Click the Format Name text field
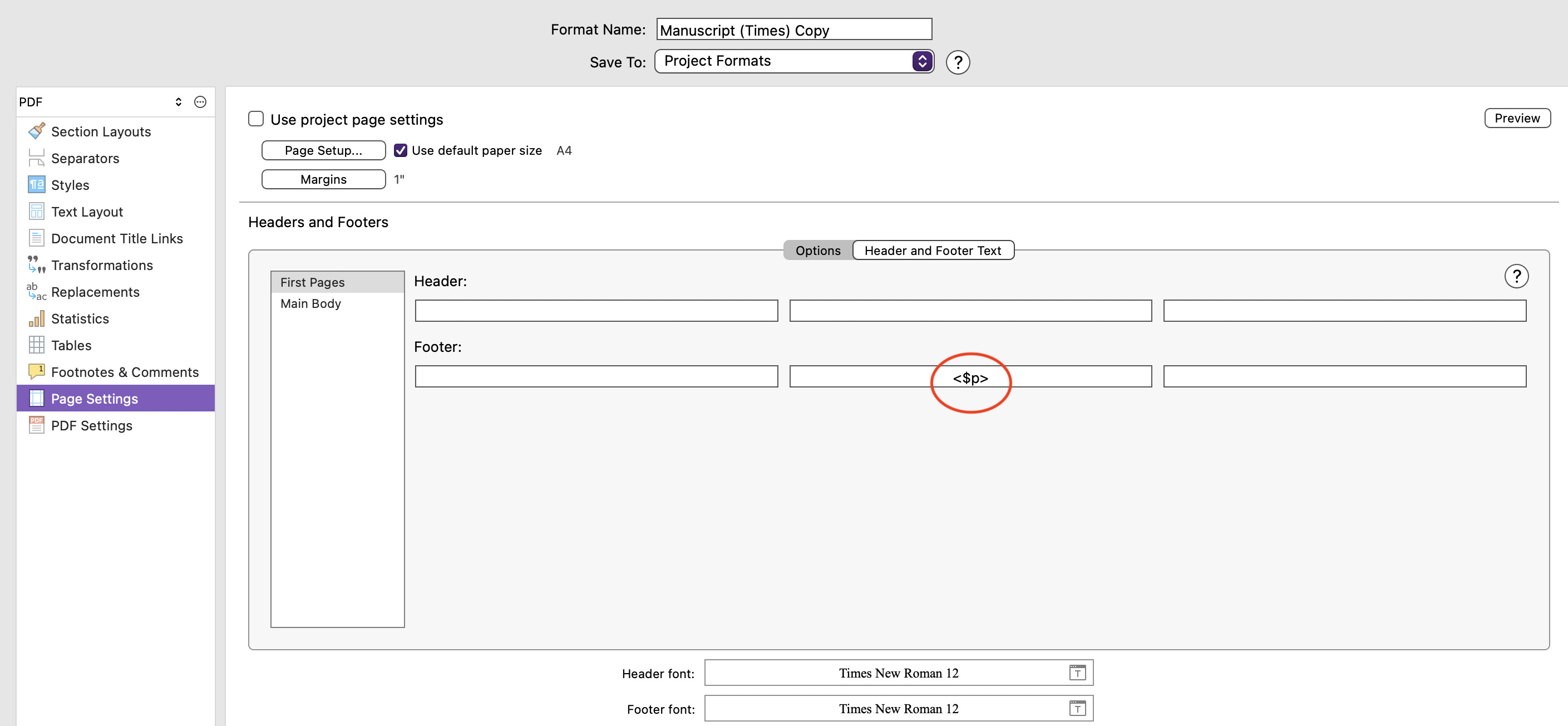Image resolution: width=1568 pixels, height=726 pixels. [794, 30]
